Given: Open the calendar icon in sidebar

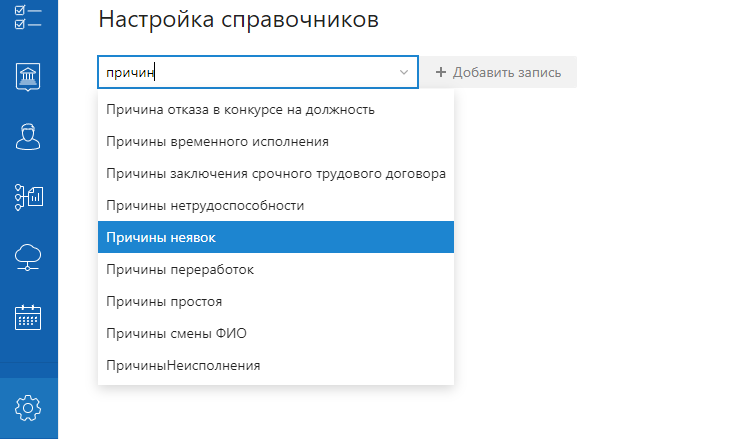Looking at the screenshot, I should [28, 318].
